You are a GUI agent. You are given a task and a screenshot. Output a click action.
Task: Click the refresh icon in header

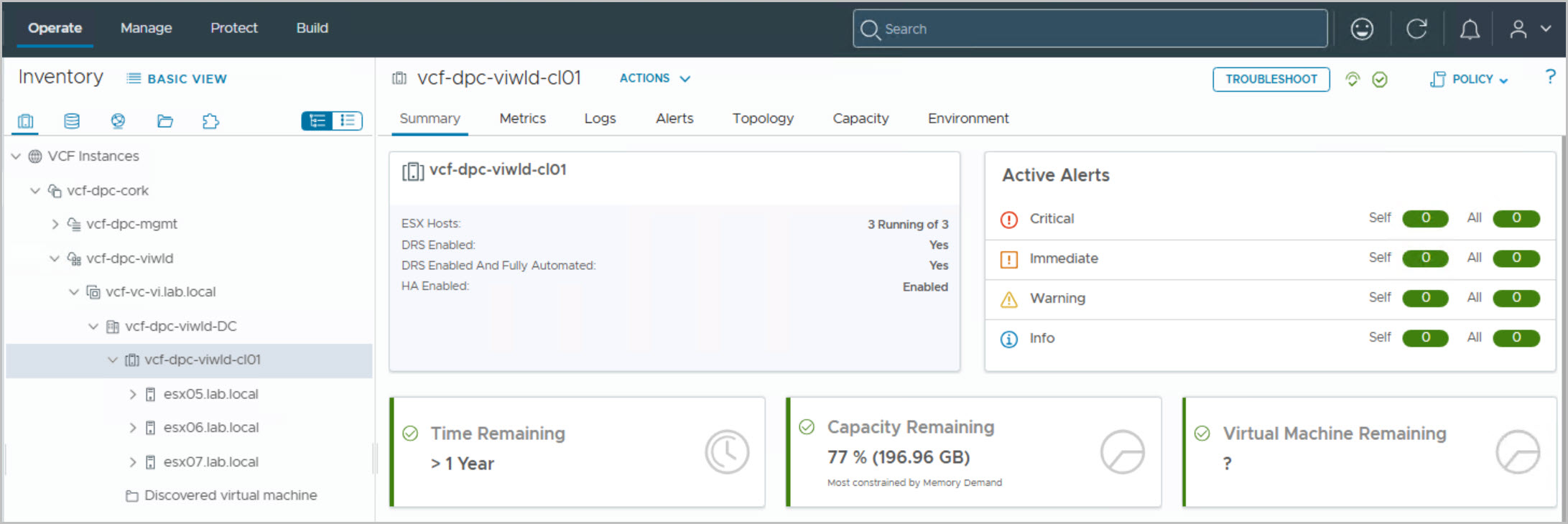pyautogui.click(x=1416, y=29)
